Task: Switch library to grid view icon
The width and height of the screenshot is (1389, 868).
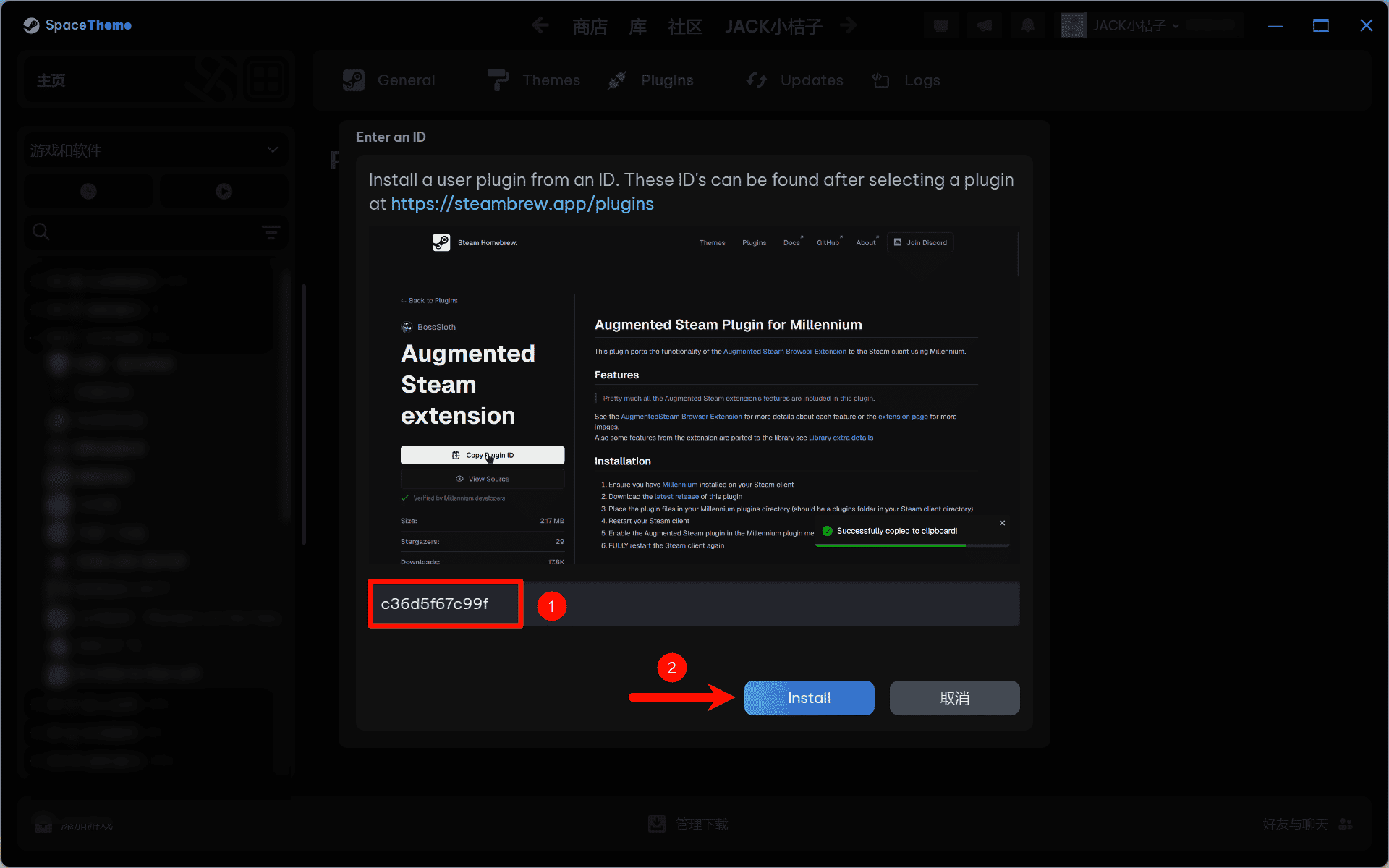Action: point(266,80)
